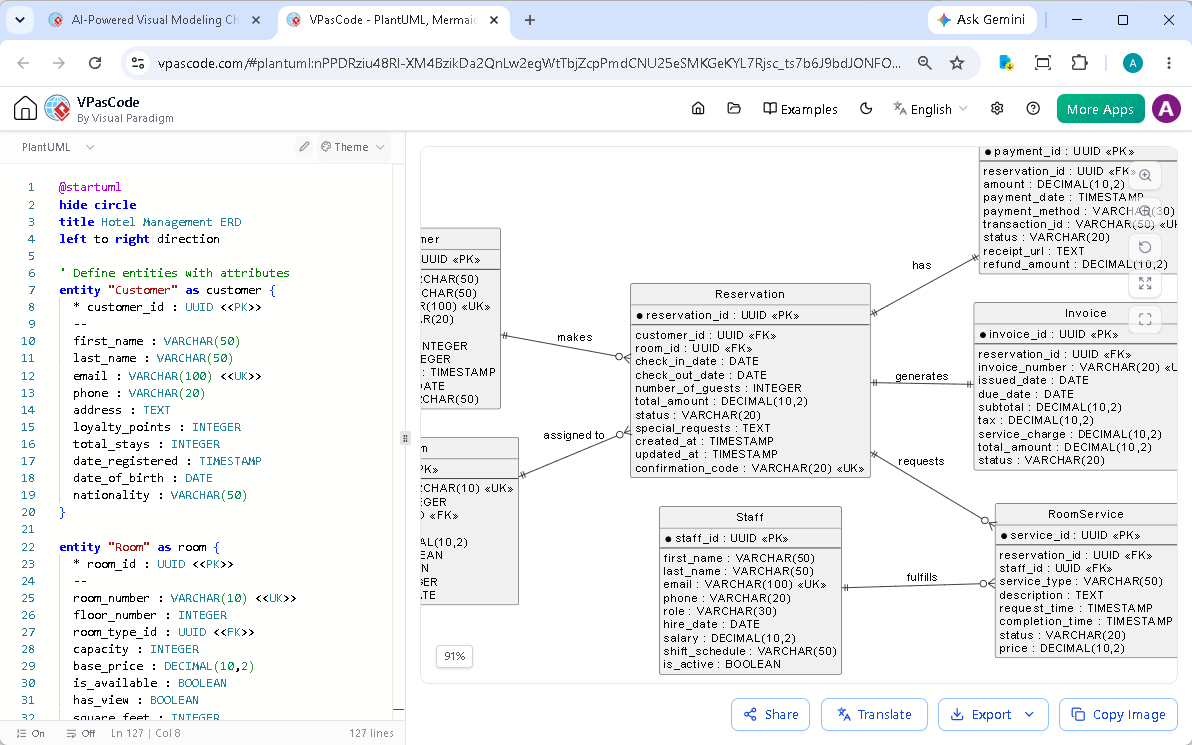Click the 'generates' relationship label
1192x745 pixels.
[921, 376]
